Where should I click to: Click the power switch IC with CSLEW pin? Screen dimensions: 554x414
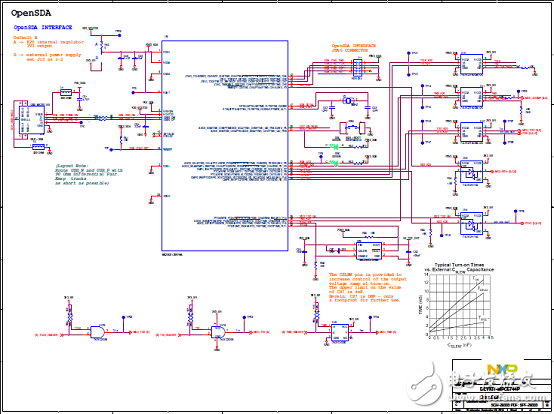(x=369, y=251)
